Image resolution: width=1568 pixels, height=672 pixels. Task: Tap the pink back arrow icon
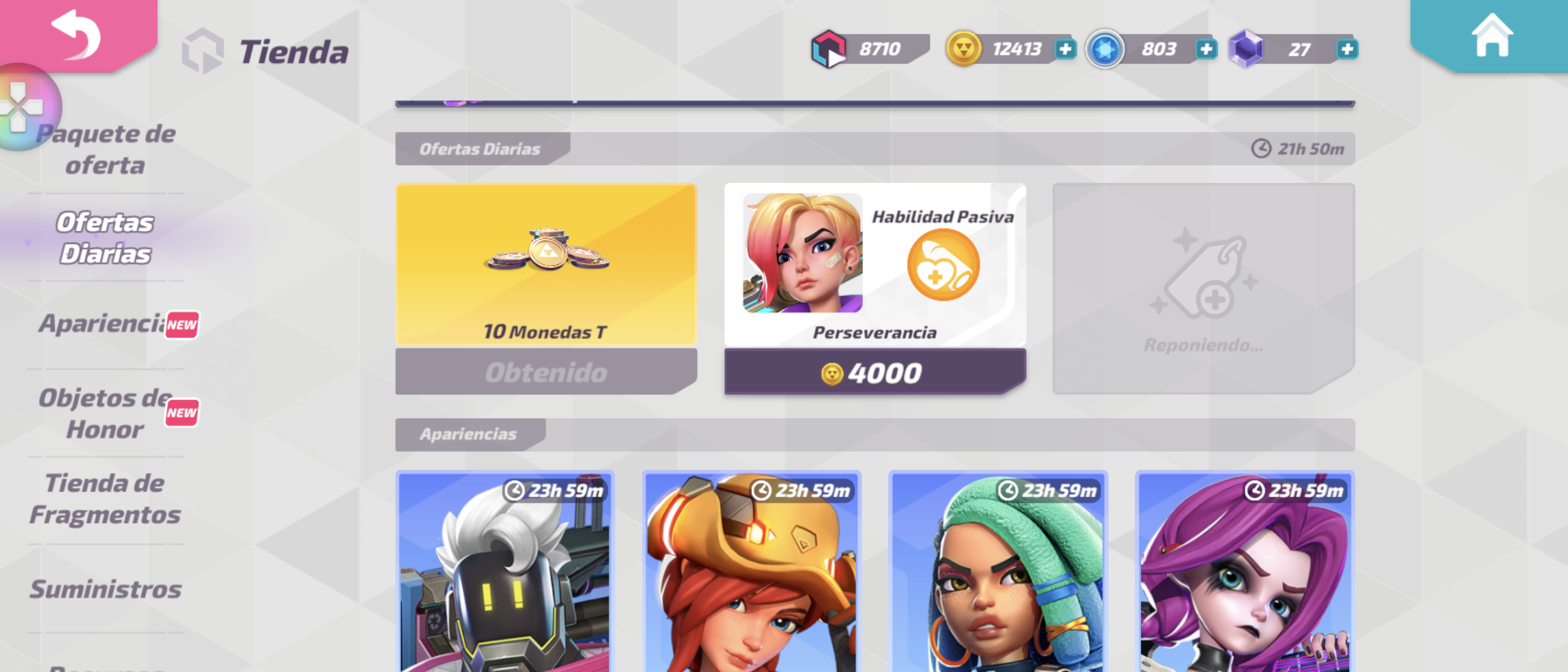click(x=76, y=34)
